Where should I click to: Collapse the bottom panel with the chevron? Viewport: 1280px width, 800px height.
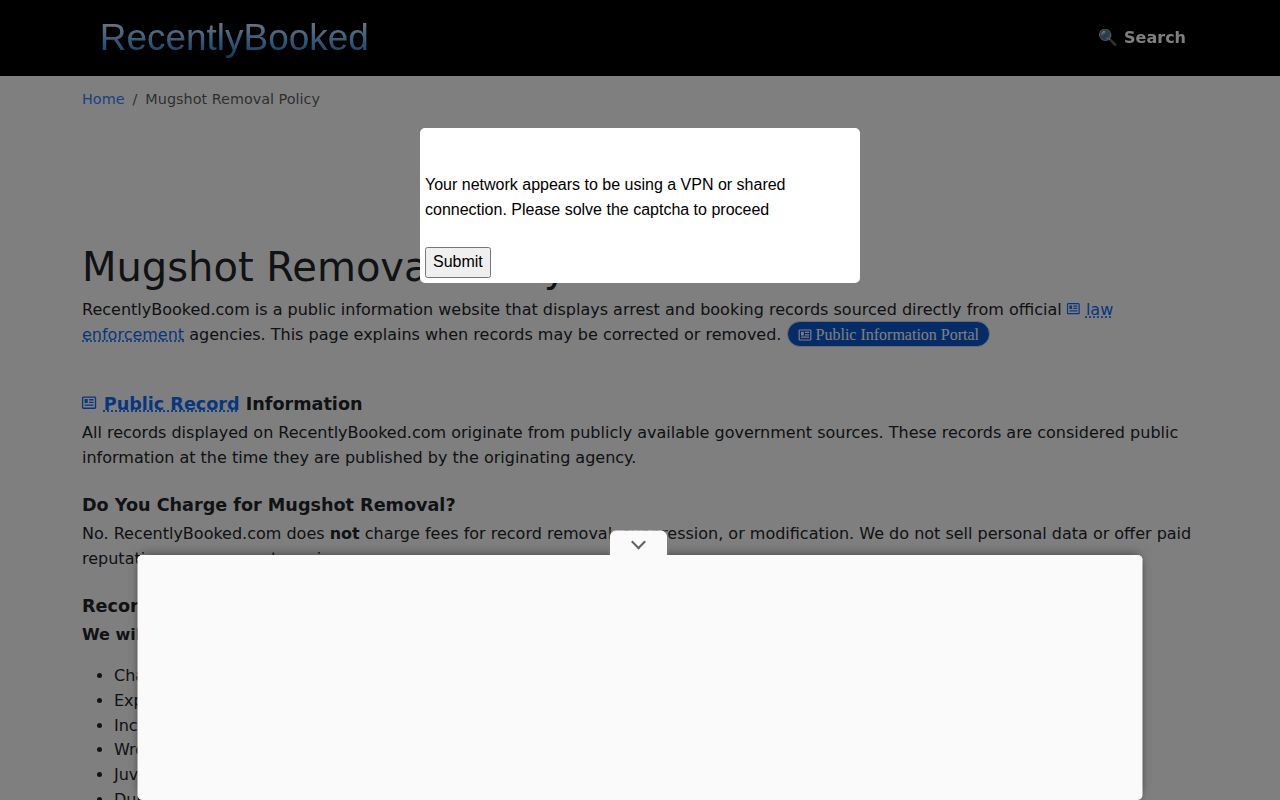point(638,544)
